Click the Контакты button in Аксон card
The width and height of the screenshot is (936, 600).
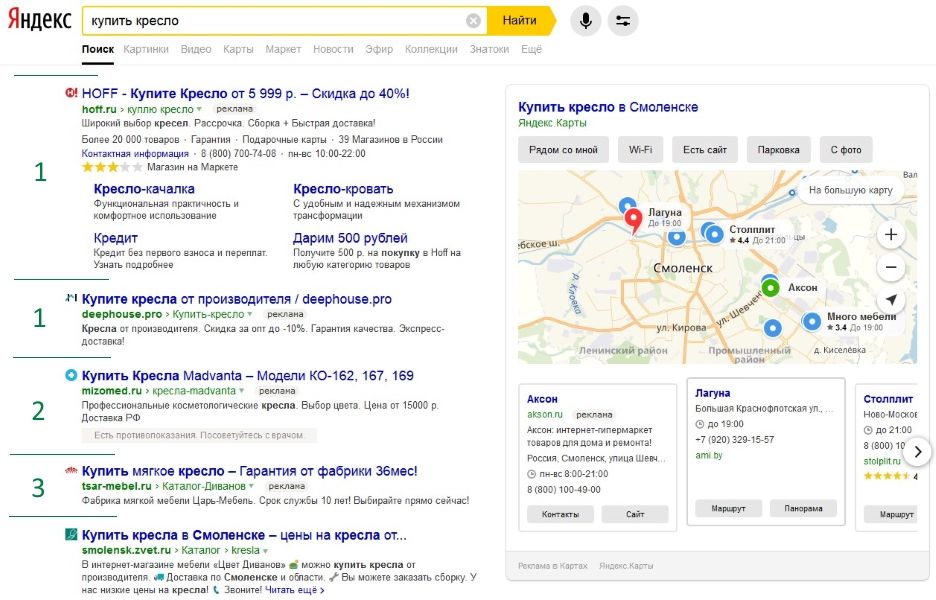561,514
